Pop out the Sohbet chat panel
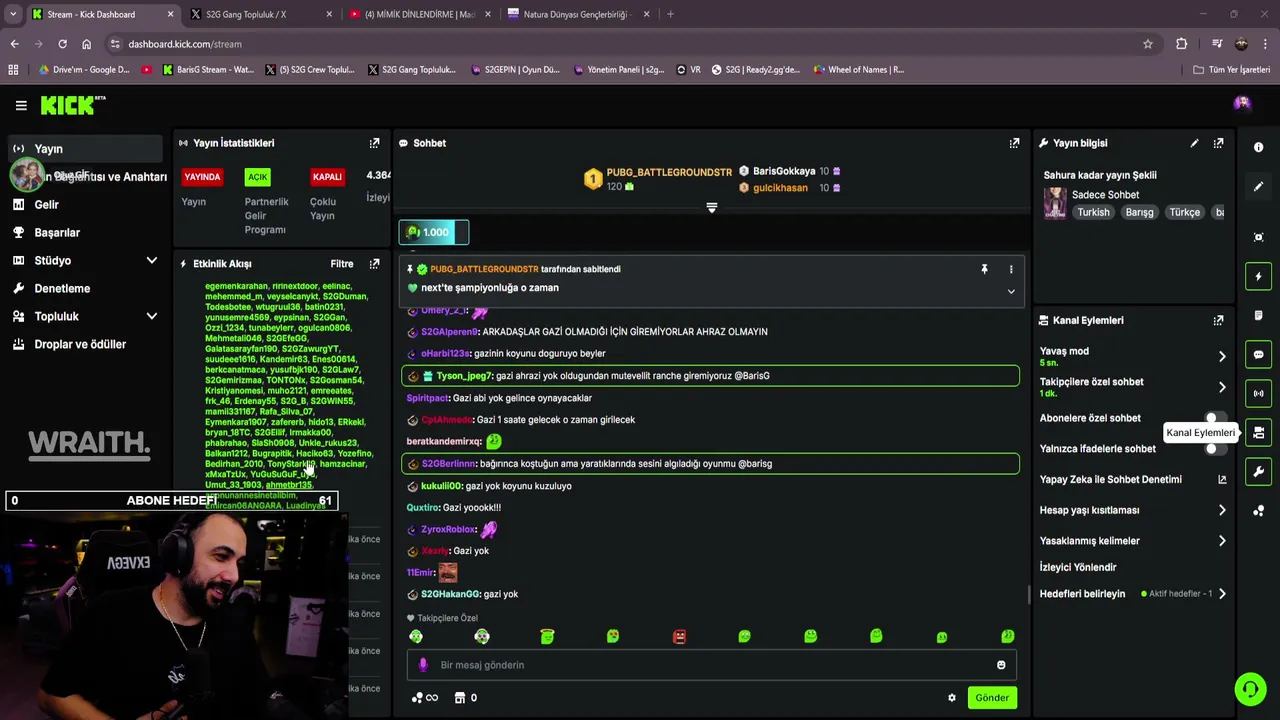1280x720 pixels. click(x=1014, y=143)
